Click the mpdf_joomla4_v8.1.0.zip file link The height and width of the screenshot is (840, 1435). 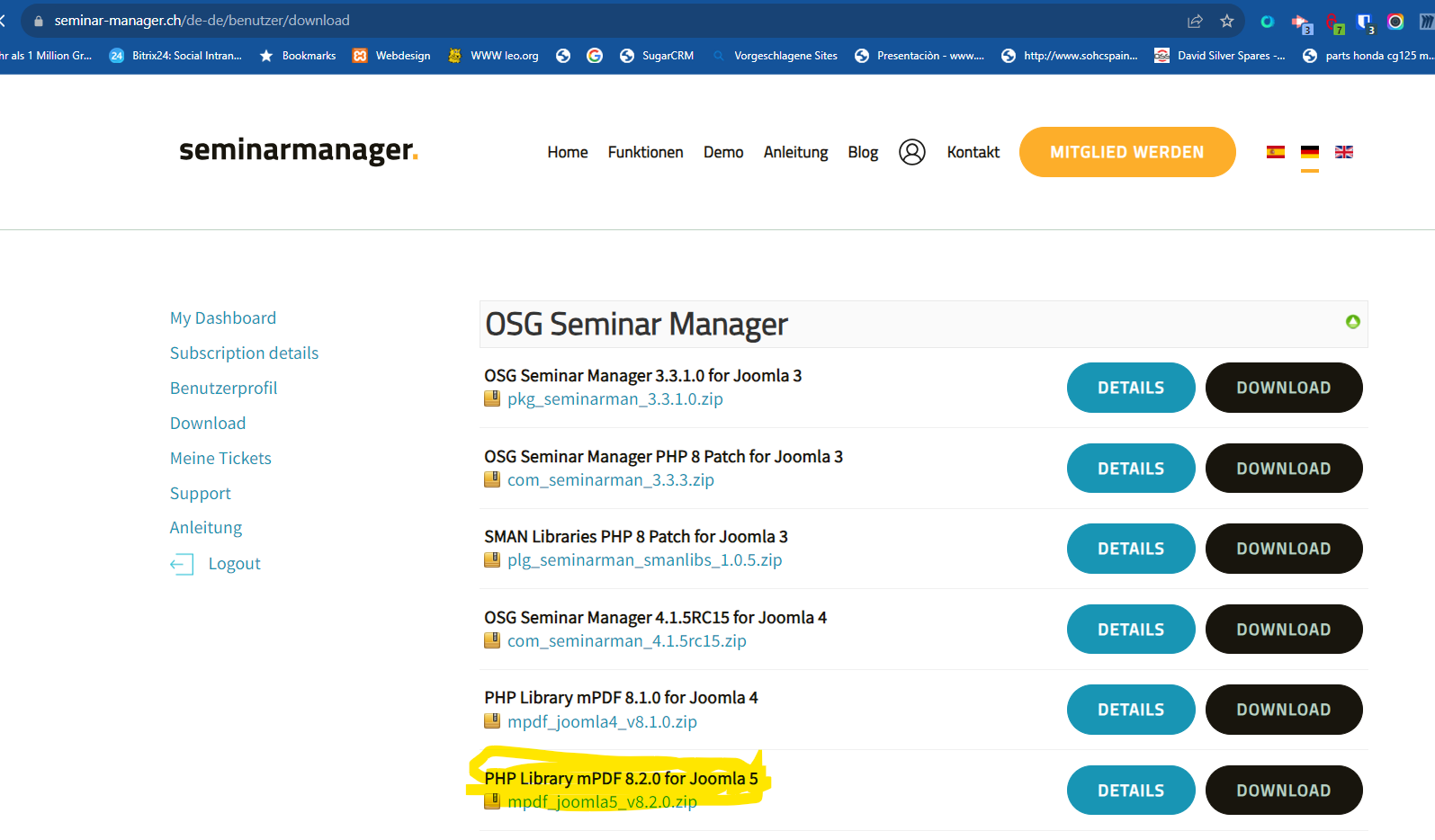(602, 722)
